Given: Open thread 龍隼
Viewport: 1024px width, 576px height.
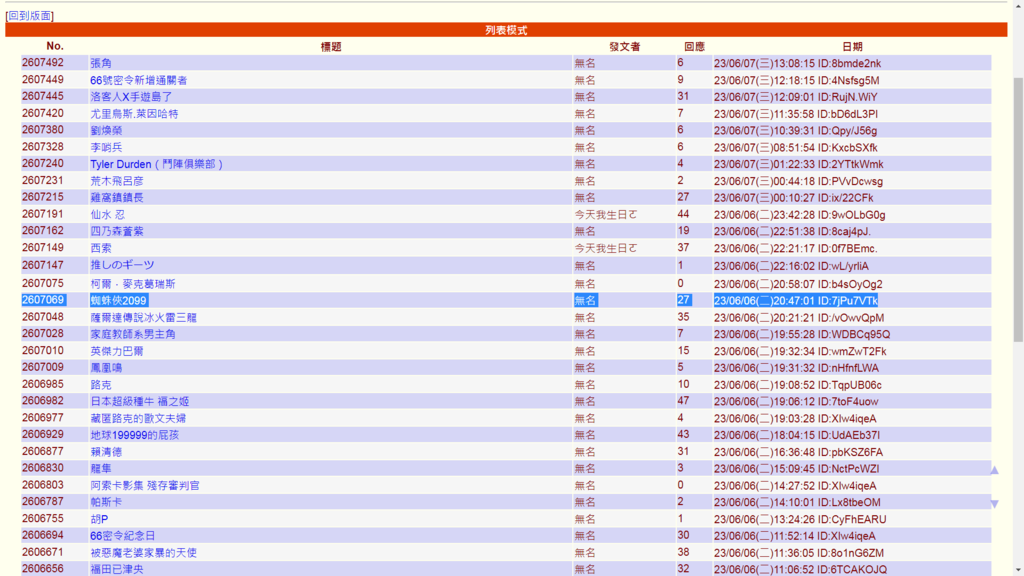Looking at the screenshot, I should [x=101, y=469].
